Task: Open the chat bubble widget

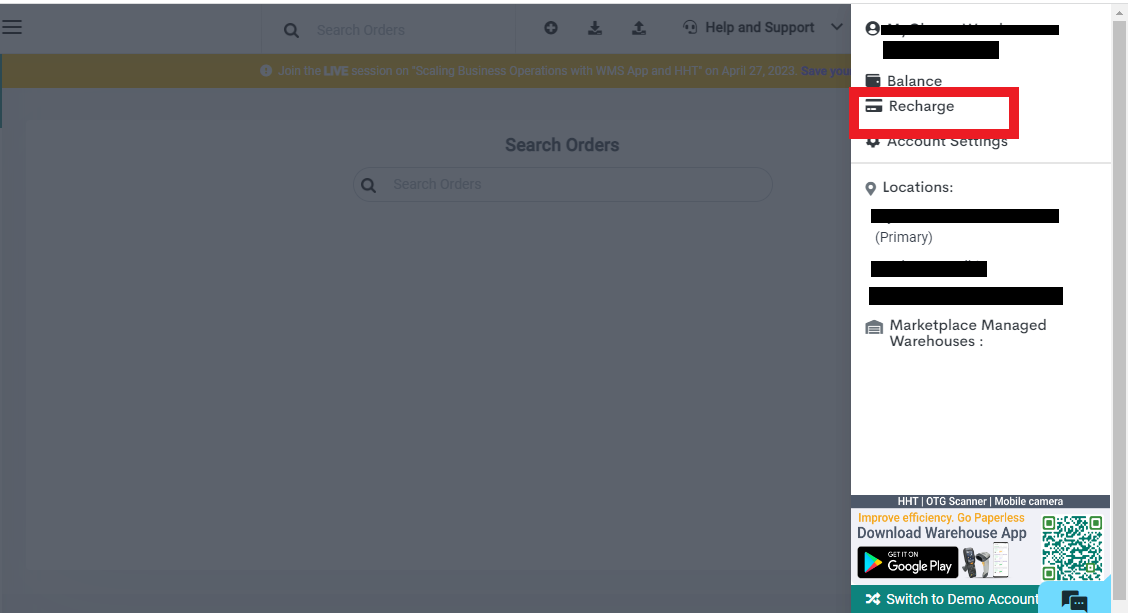Action: pyautogui.click(x=1074, y=599)
